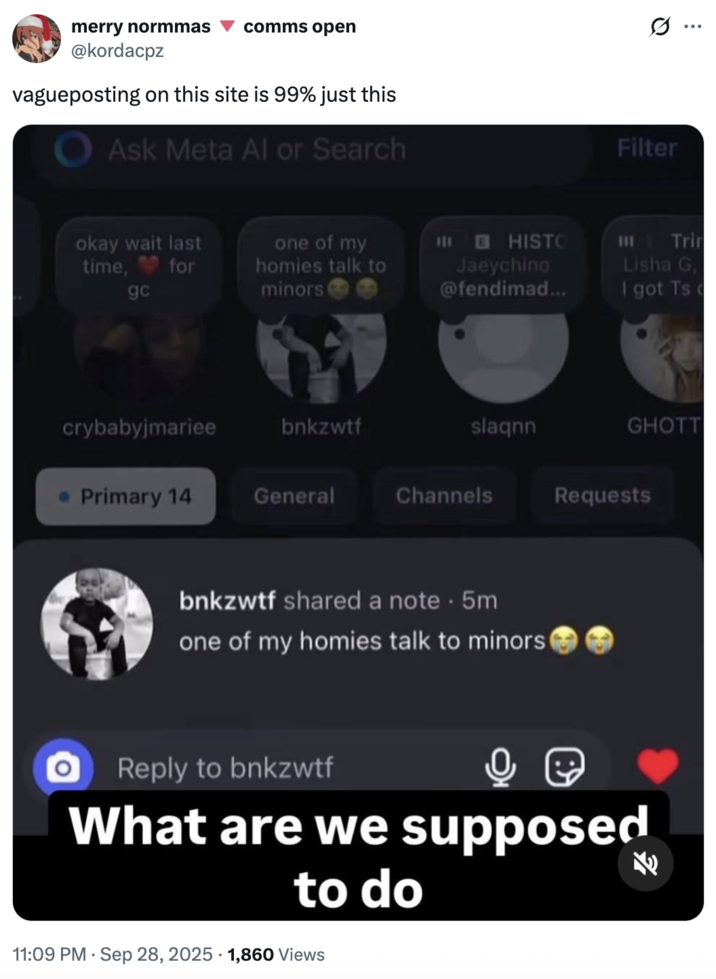Open the tweet's three-dot more menu
The width and height of the screenshot is (716, 979).
coord(692,27)
